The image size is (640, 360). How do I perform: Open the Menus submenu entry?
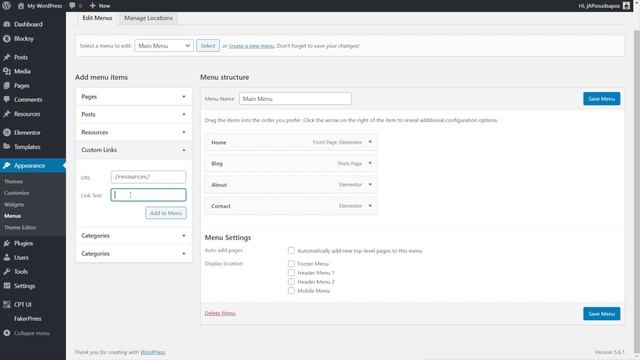pyautogui.click(x=12, y=216)
